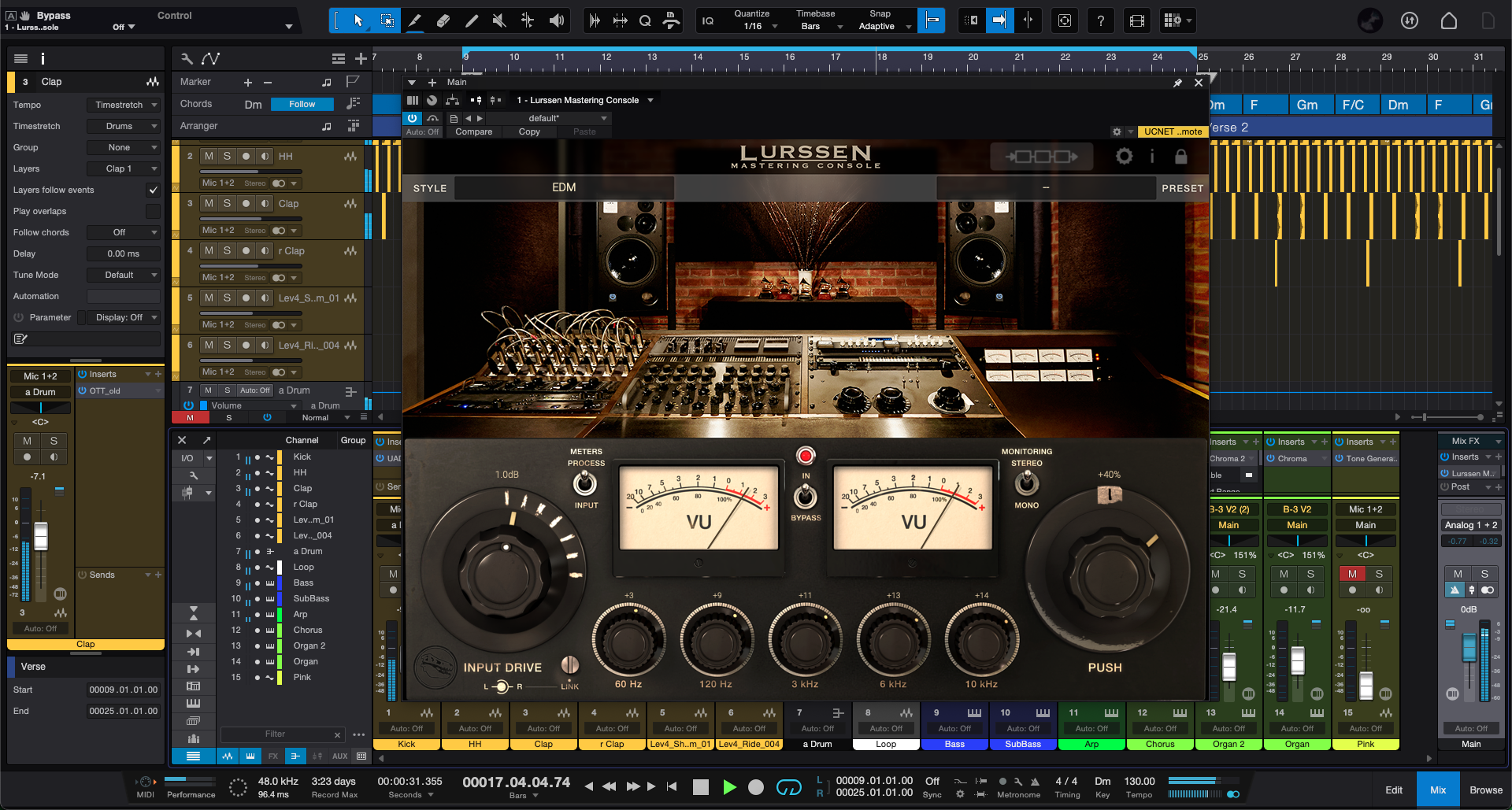Open the video player icon
1512x810 pixels.
[1136, 20]
